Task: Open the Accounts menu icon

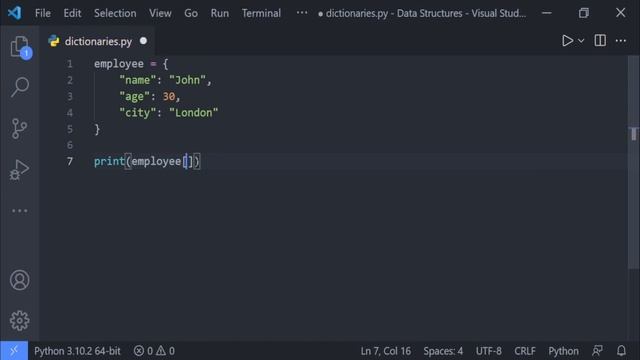Action: click(x=20, y=280)
